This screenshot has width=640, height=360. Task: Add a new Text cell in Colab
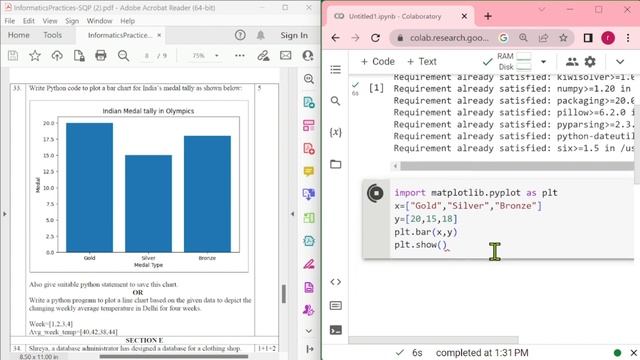422,62
